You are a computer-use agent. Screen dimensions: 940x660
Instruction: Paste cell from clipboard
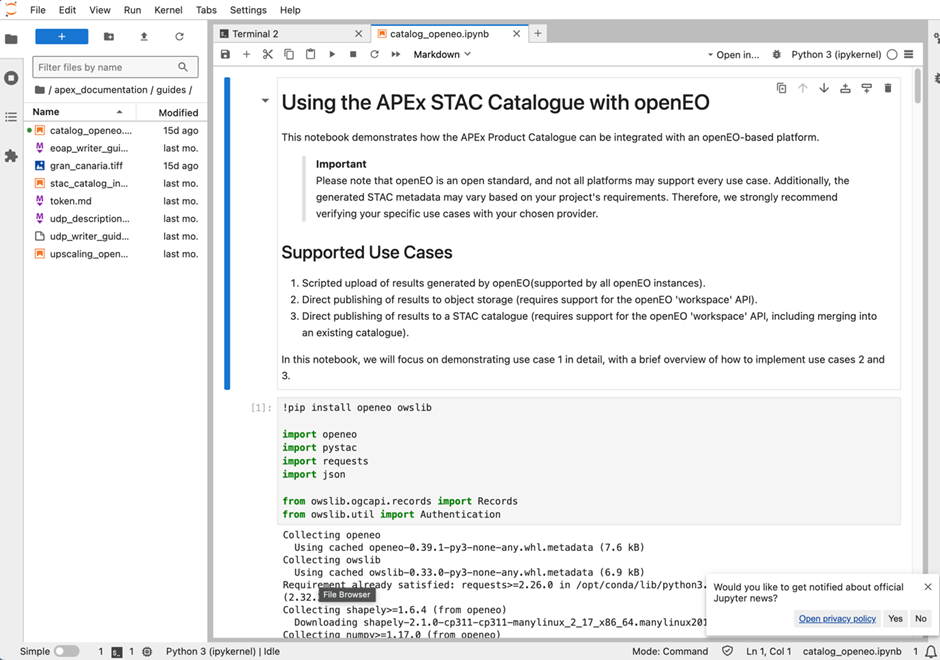pos(311,55)
